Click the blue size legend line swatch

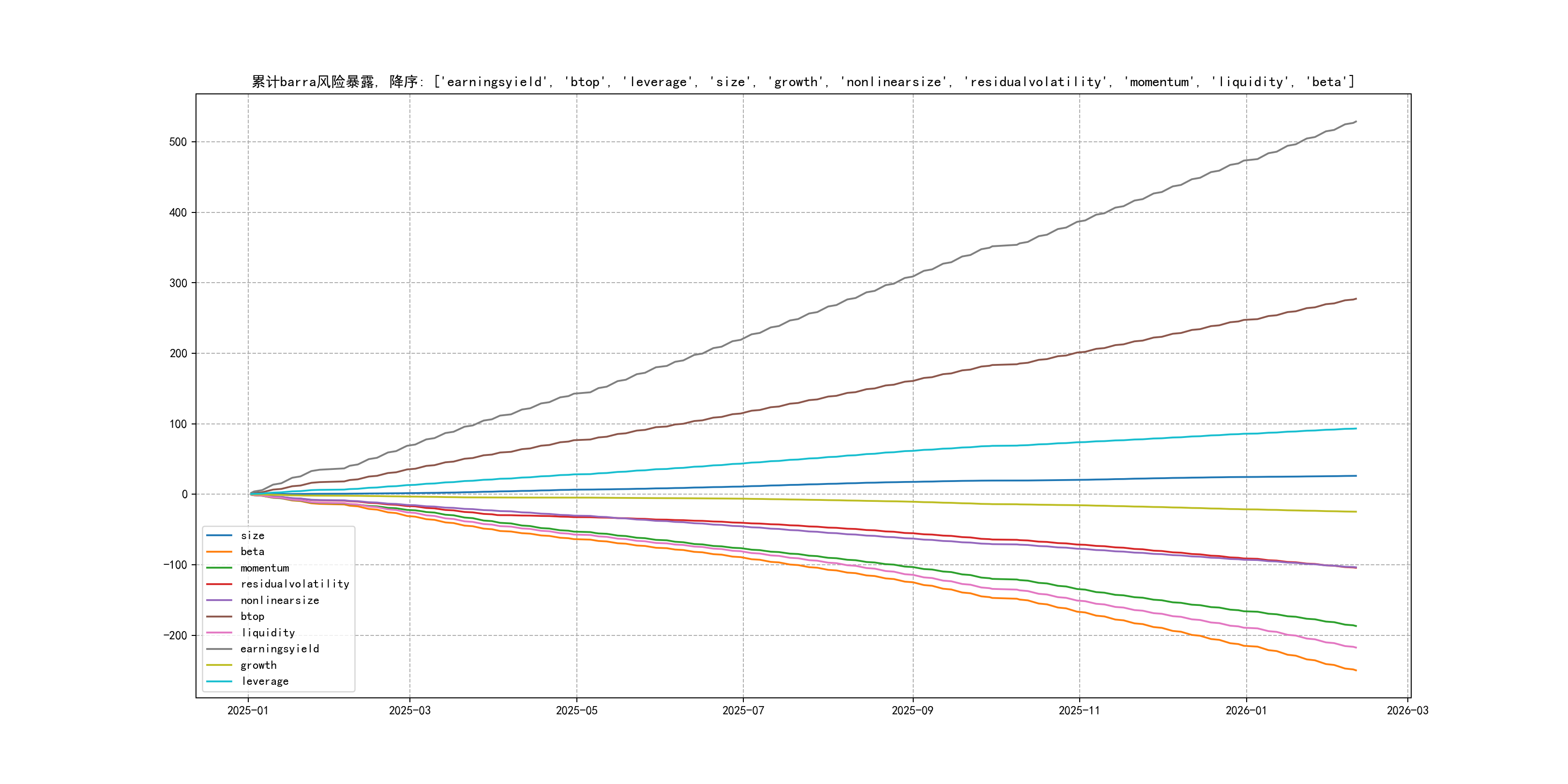point(219,536)
